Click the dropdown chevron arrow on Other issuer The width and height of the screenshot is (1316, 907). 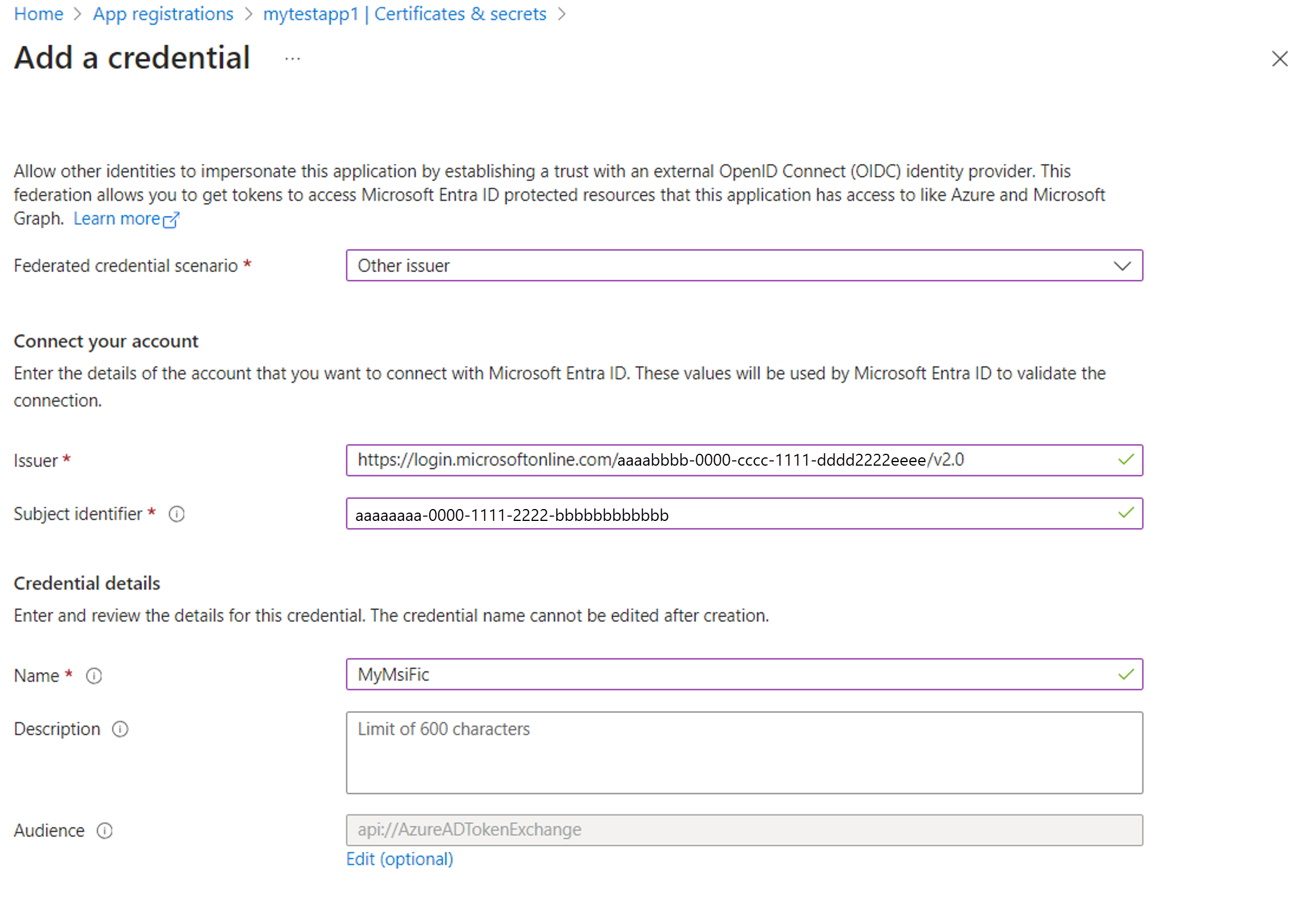click(1122, 266)
